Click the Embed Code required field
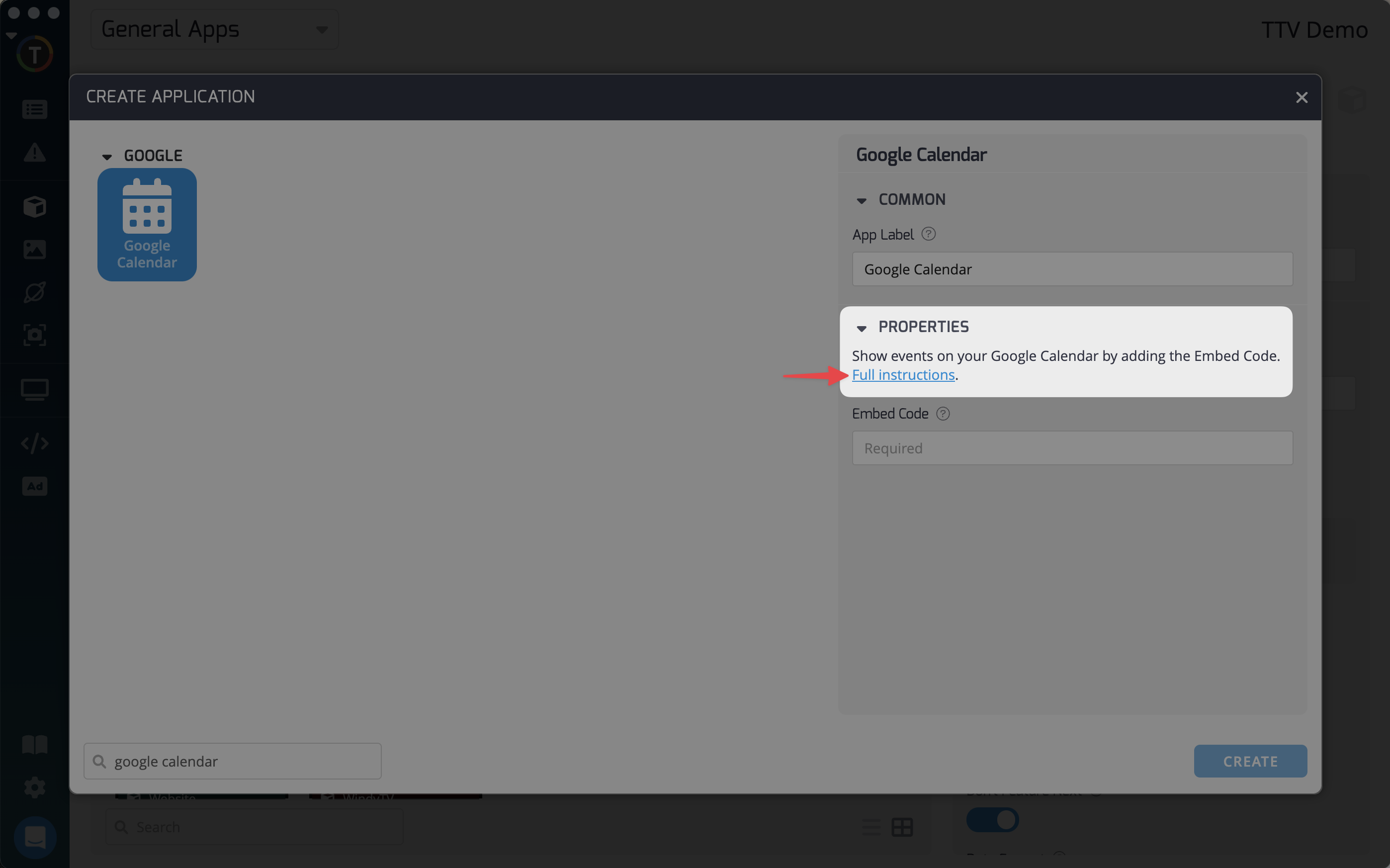This screenshot has width=1390, height=868. (1071, 448)
